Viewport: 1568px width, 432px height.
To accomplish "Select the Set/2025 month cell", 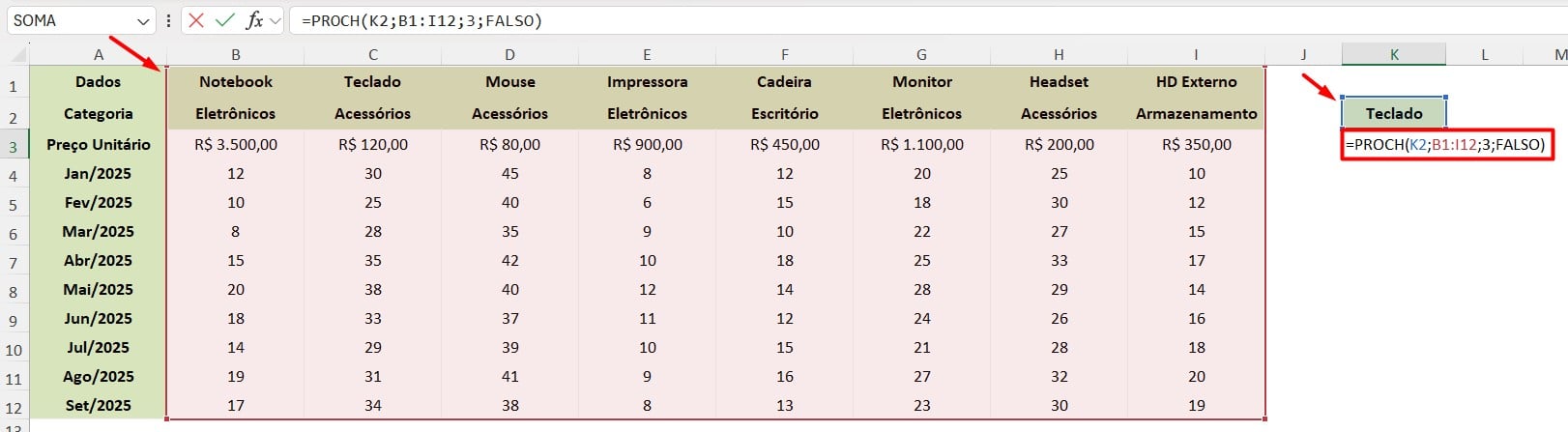I will [99, 405].
